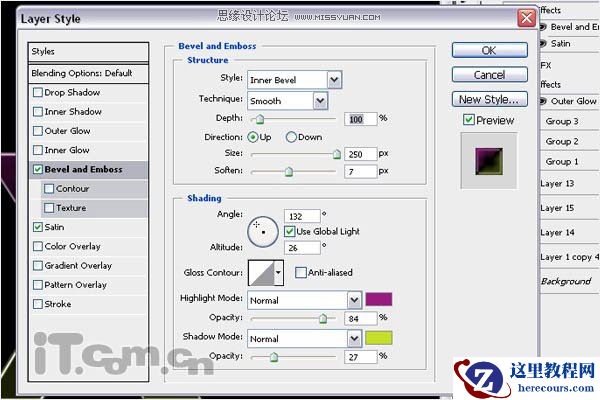Enable the Stroke checkbox

click(38, 304)
